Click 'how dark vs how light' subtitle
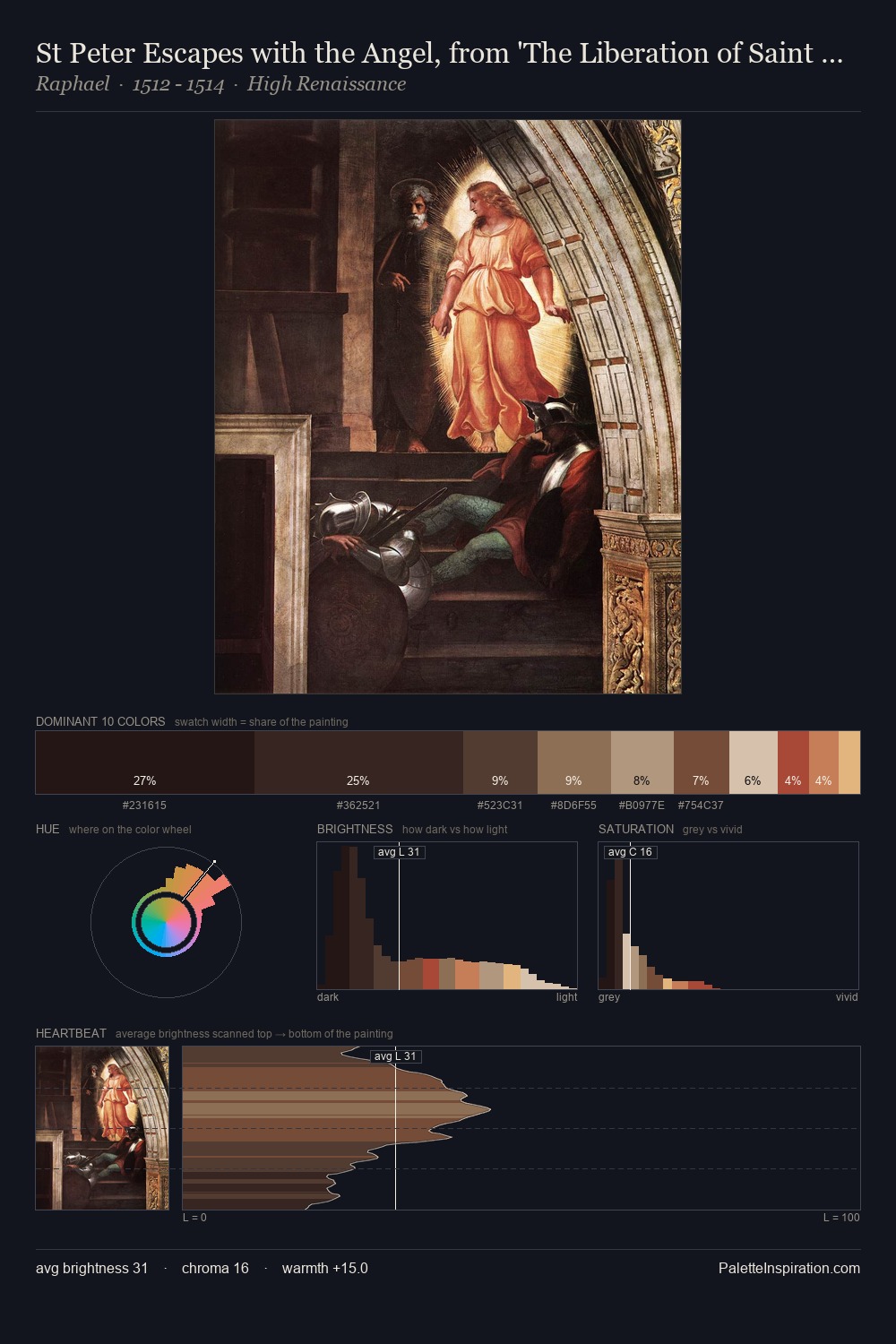This screenshot has height=1344, width=896. click(454, 830)
